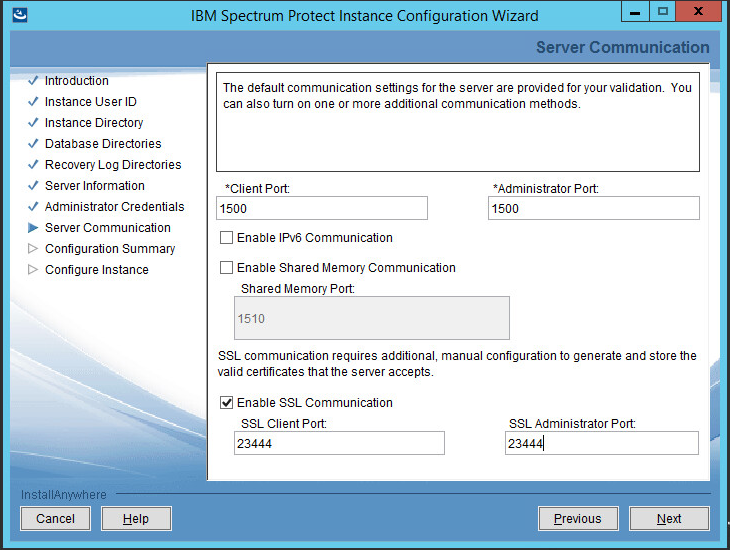The width and height of the screenshot is (730, 550).
Task: Click the triangle icon beside Configure Instance
Action: tap(33, 270)
